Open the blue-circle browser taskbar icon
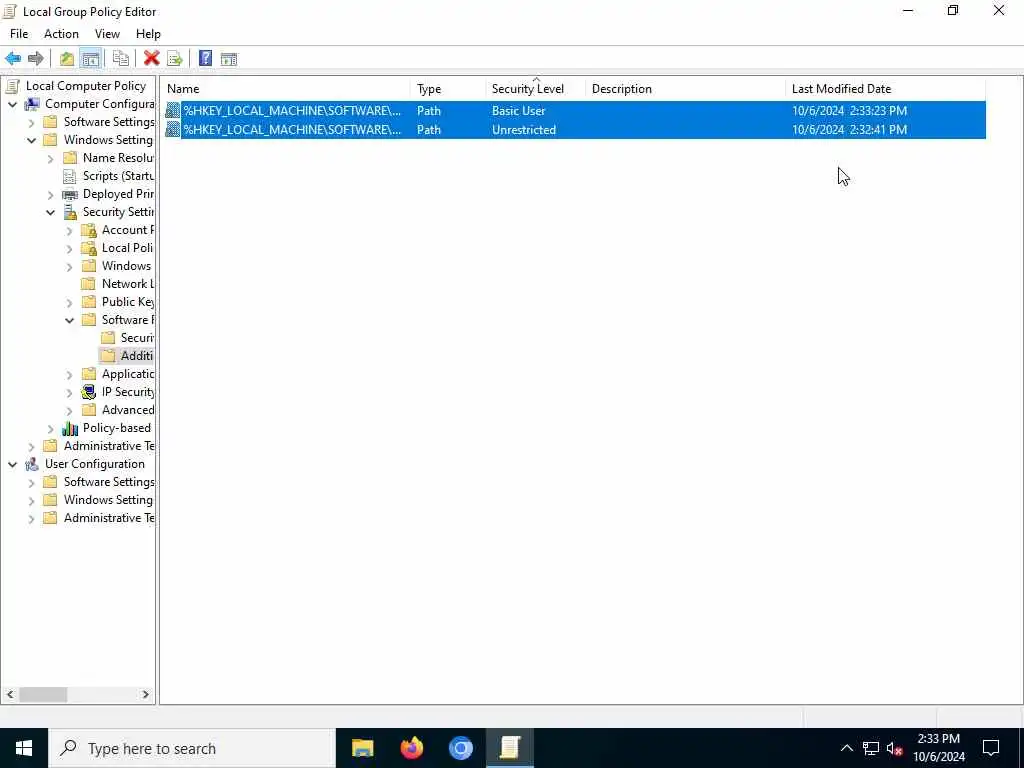The height and width of the screenshot is (768, 1024). point(461,748)
